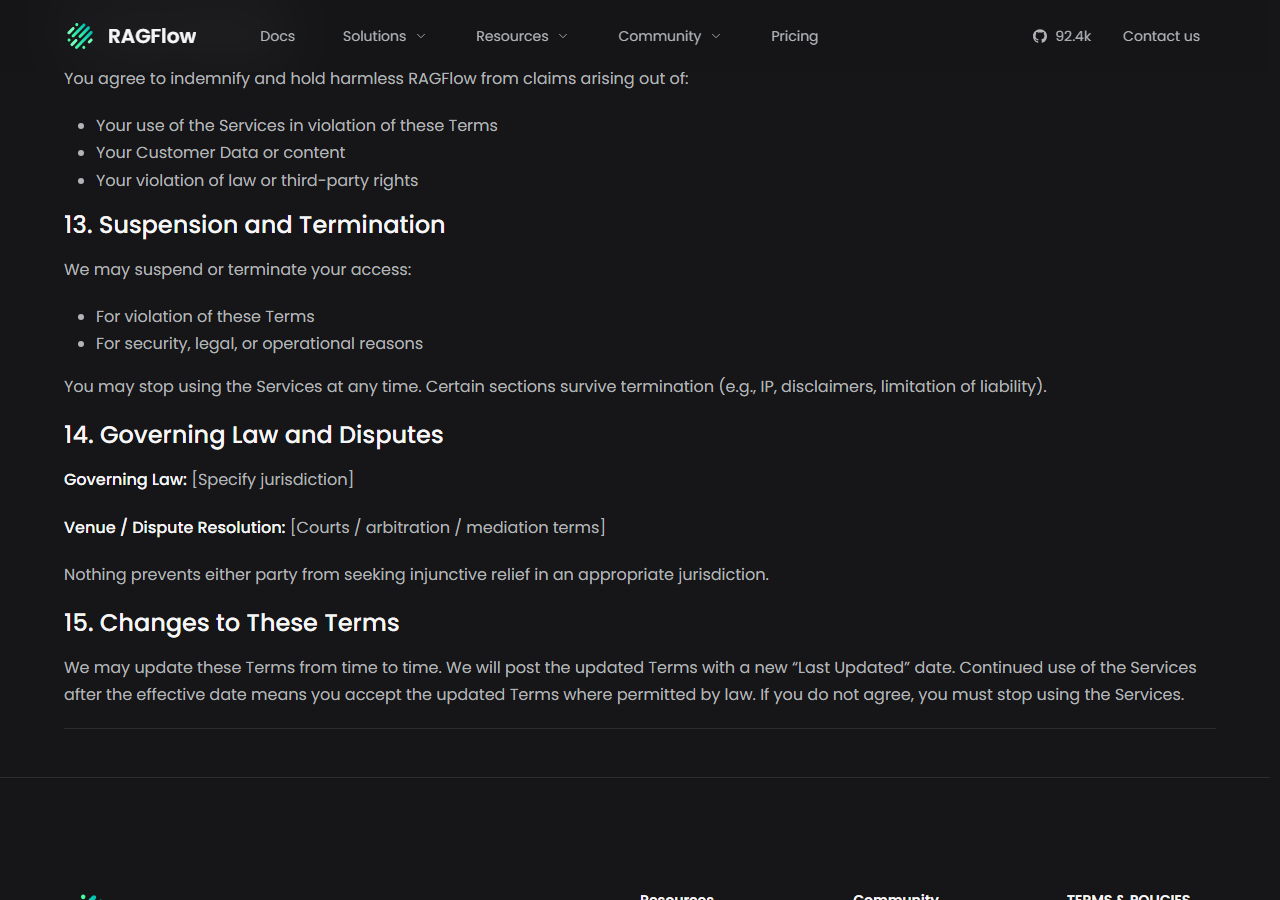Click 'Your use of the Services in violation' bullet

pyautogui.click(x=297, y=125)
